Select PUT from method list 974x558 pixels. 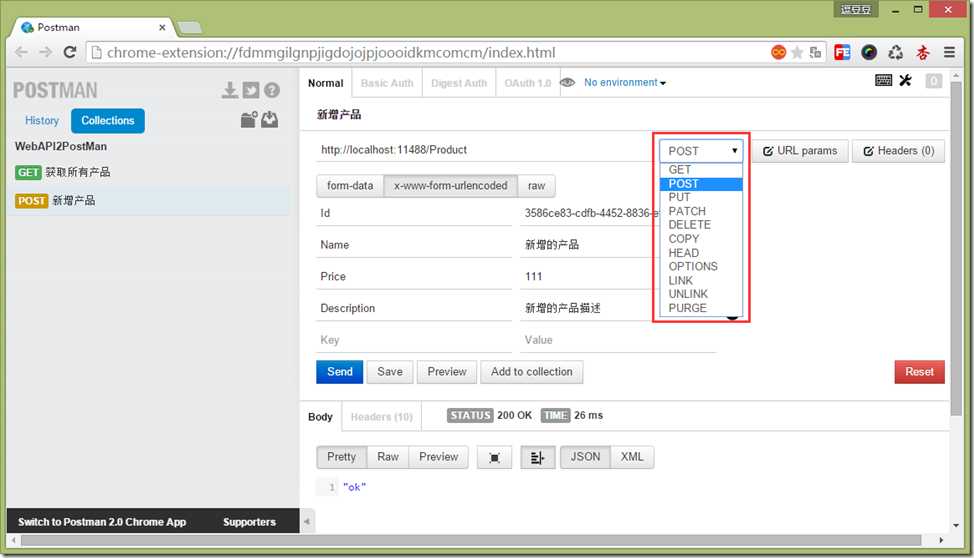point(701,197)
